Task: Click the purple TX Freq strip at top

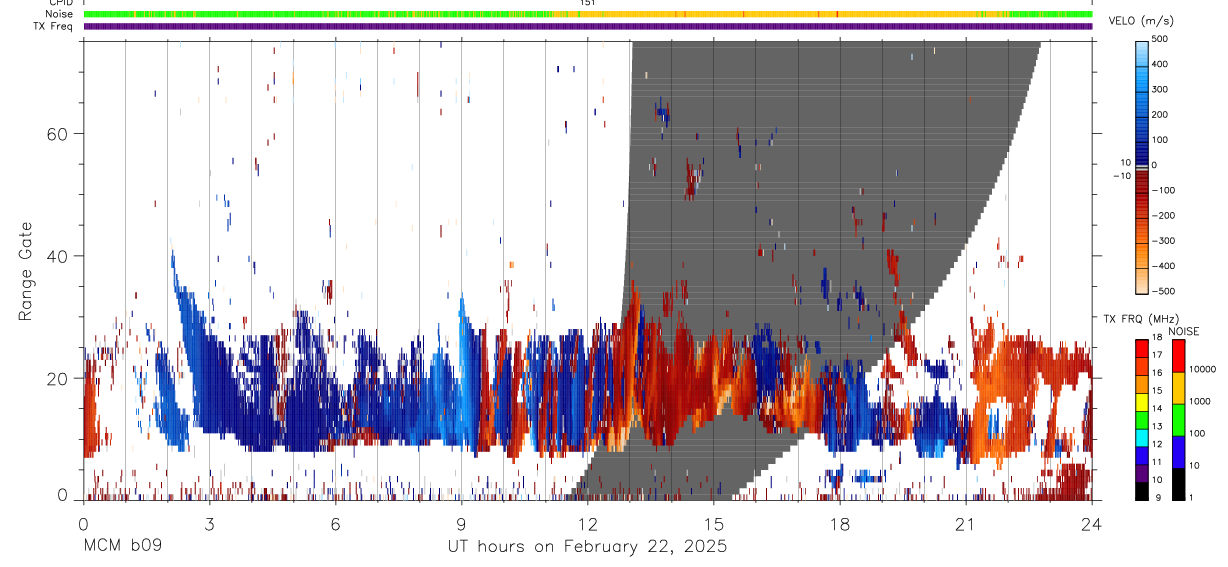Action: tap(588, 26)
